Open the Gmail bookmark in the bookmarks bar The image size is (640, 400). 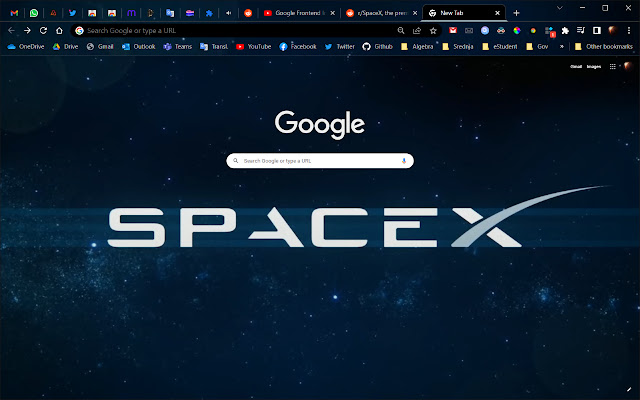click(100, 47)
